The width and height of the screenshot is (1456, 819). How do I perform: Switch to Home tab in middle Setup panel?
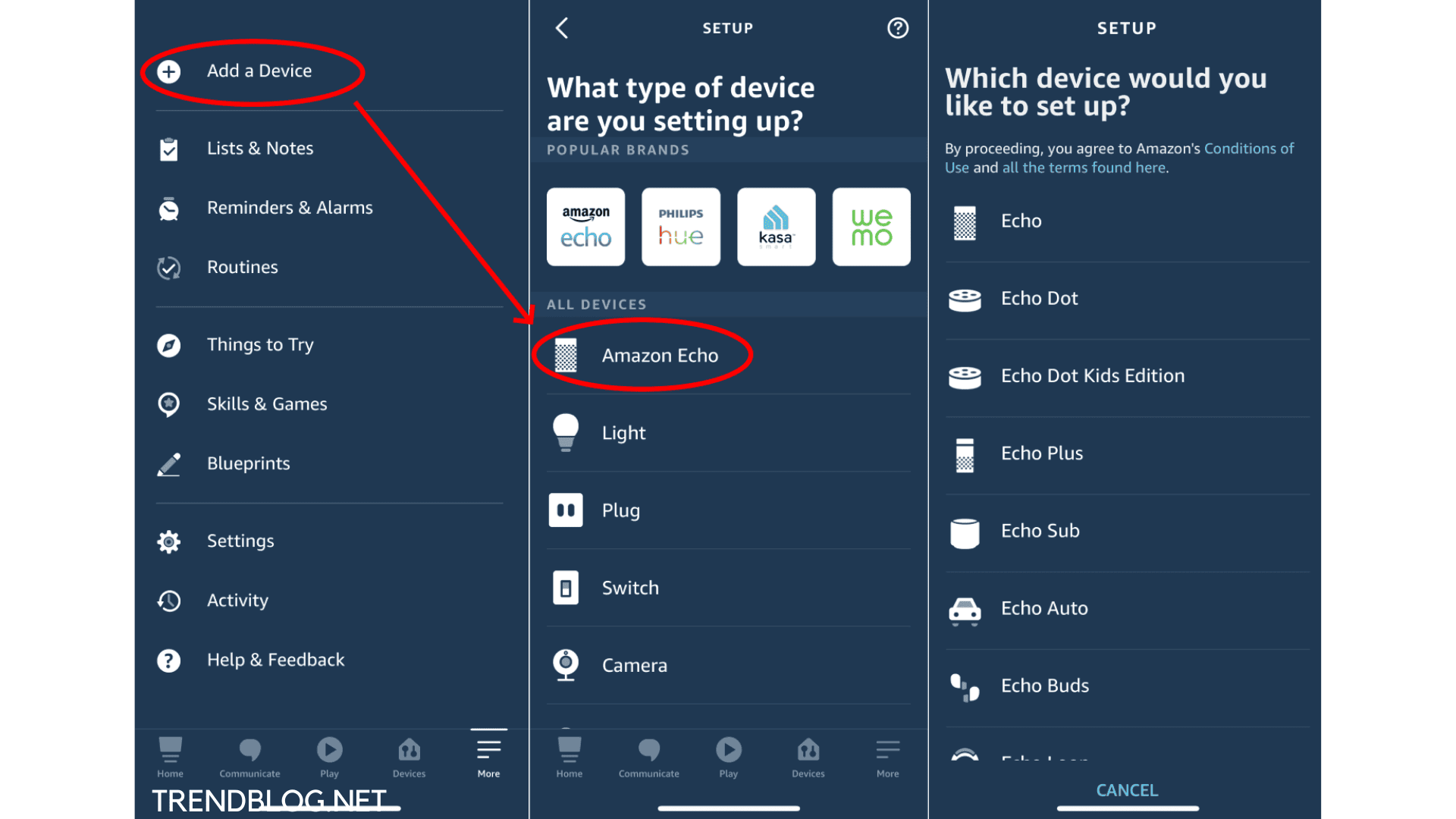569,757
